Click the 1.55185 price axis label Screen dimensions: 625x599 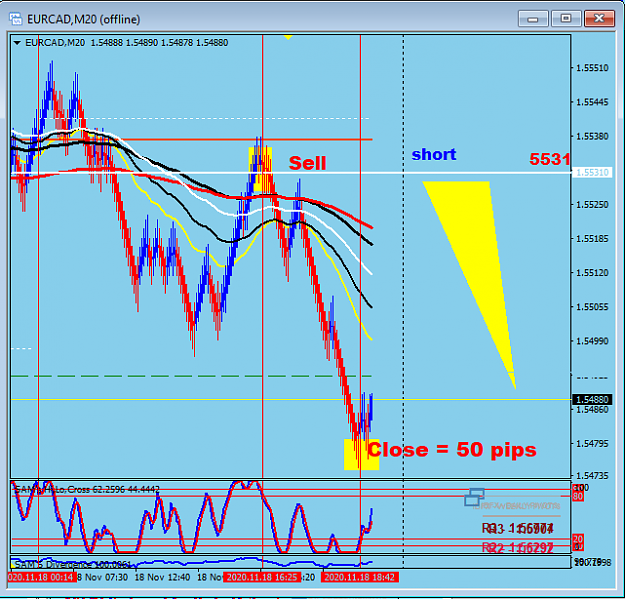pos(592,239)
